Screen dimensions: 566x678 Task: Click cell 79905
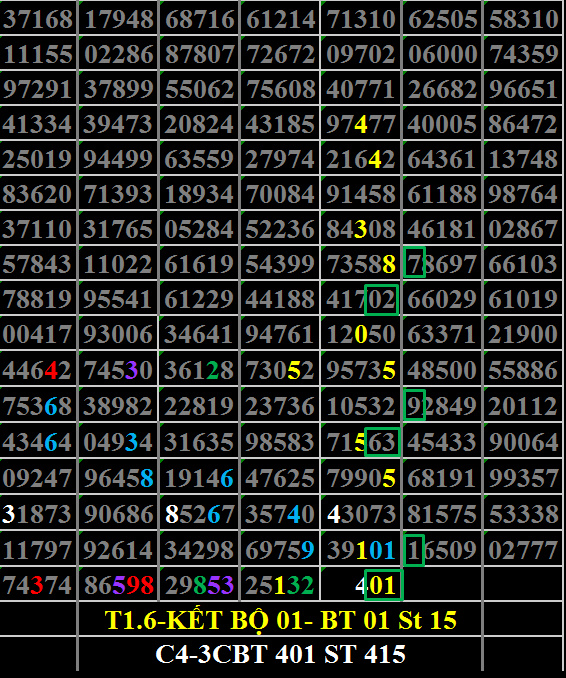[x=361, y=478]
